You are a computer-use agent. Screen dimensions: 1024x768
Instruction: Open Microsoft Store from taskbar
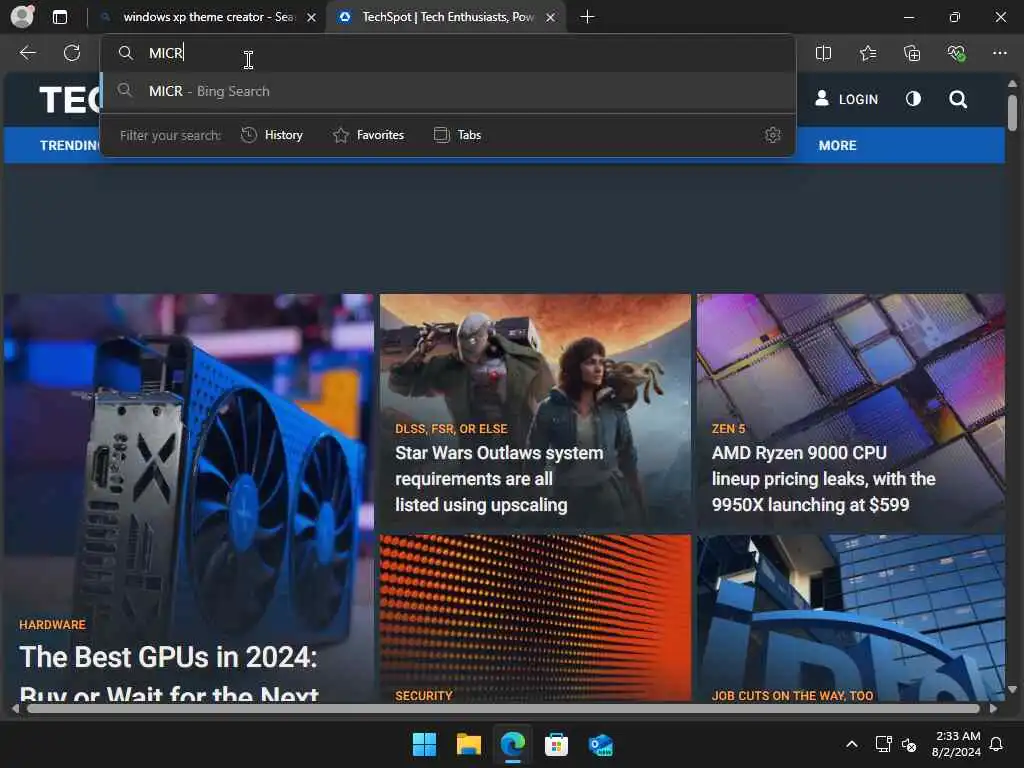coord(556,744)
